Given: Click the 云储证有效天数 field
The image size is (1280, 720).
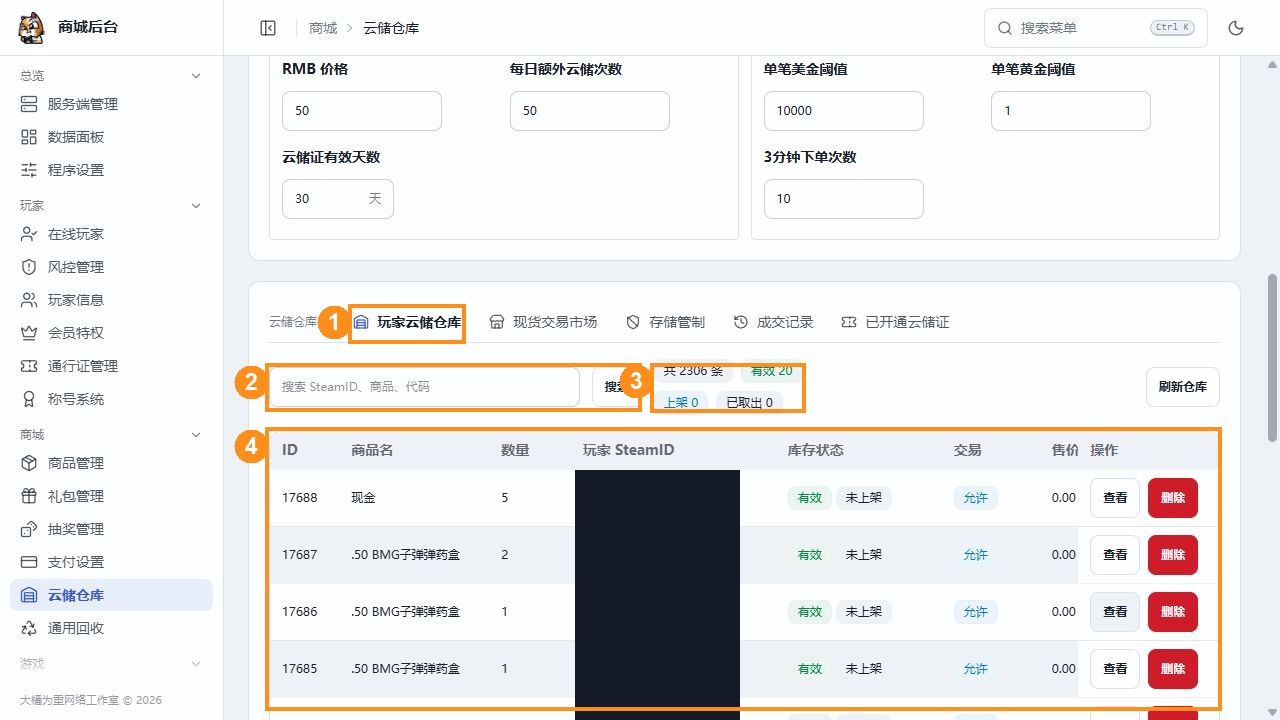Looking at the screenshot, I should pos(338,199).
